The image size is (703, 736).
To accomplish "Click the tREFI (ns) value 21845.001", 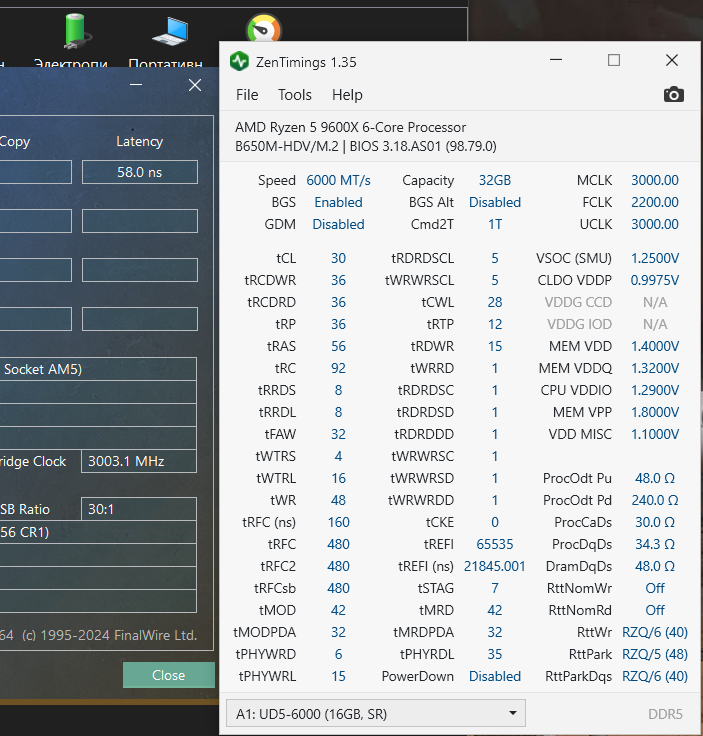I will (495, 566).
